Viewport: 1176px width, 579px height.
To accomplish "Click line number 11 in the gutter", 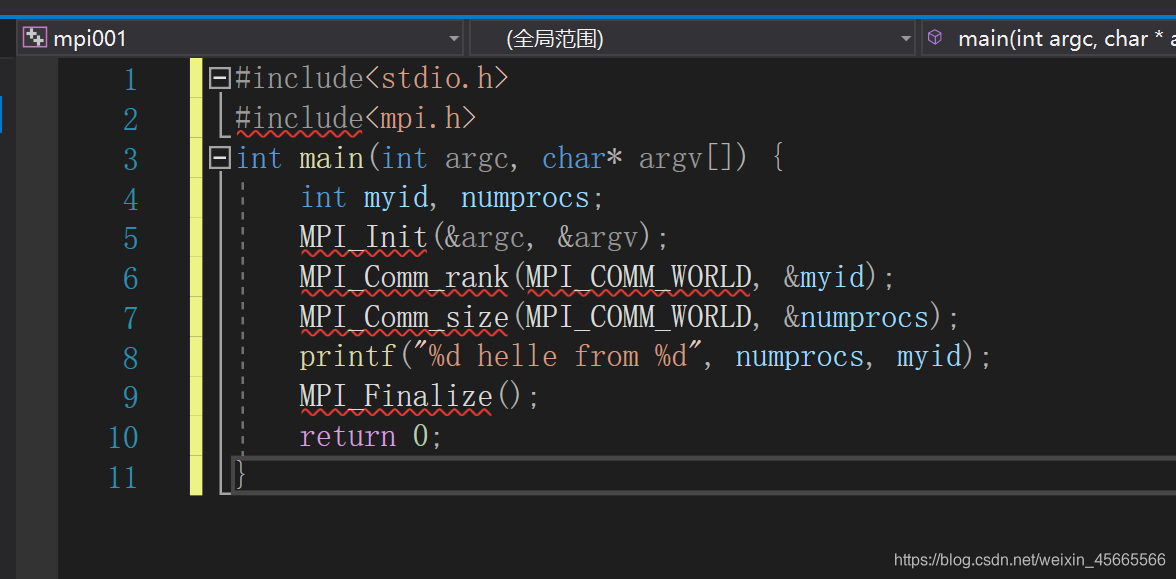I will 124,477.
